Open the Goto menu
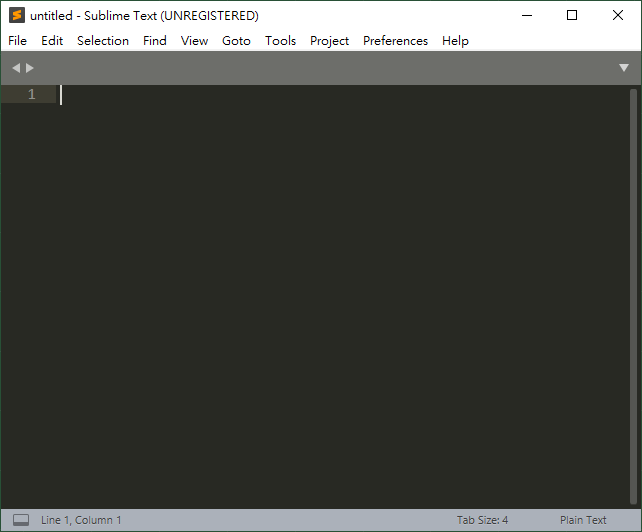 (x=236, y=41)
